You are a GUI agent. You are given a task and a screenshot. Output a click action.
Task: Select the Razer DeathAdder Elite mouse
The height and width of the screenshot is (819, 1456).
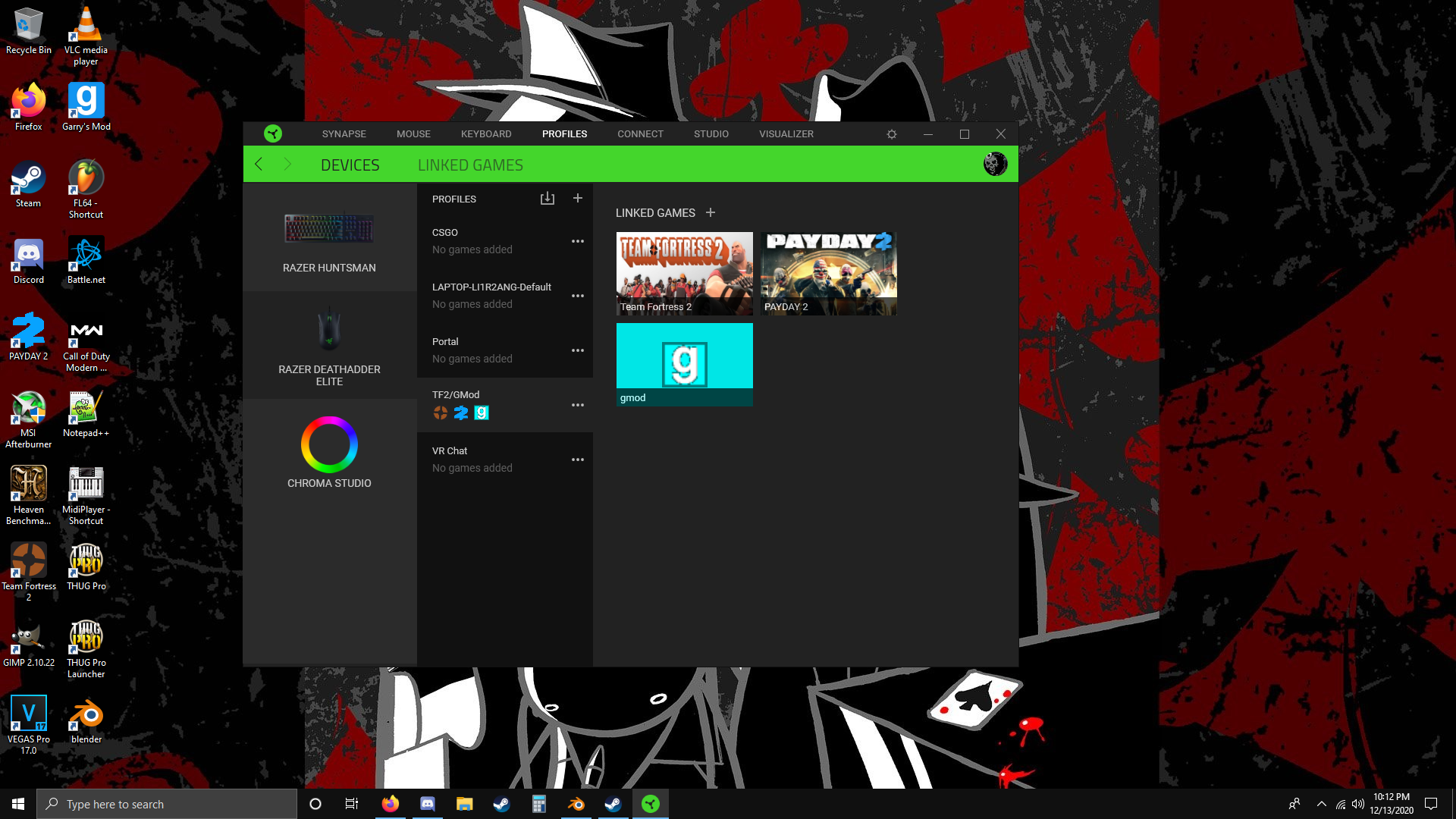(329, 345)
